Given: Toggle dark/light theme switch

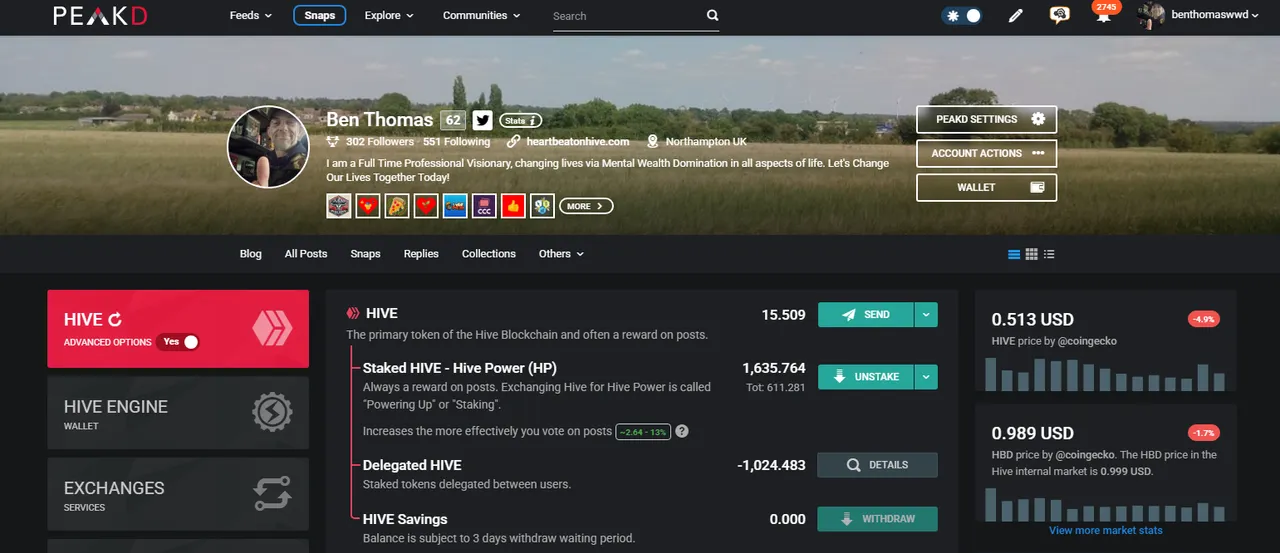Looking at the screenshot, I should tap(962, 16).
